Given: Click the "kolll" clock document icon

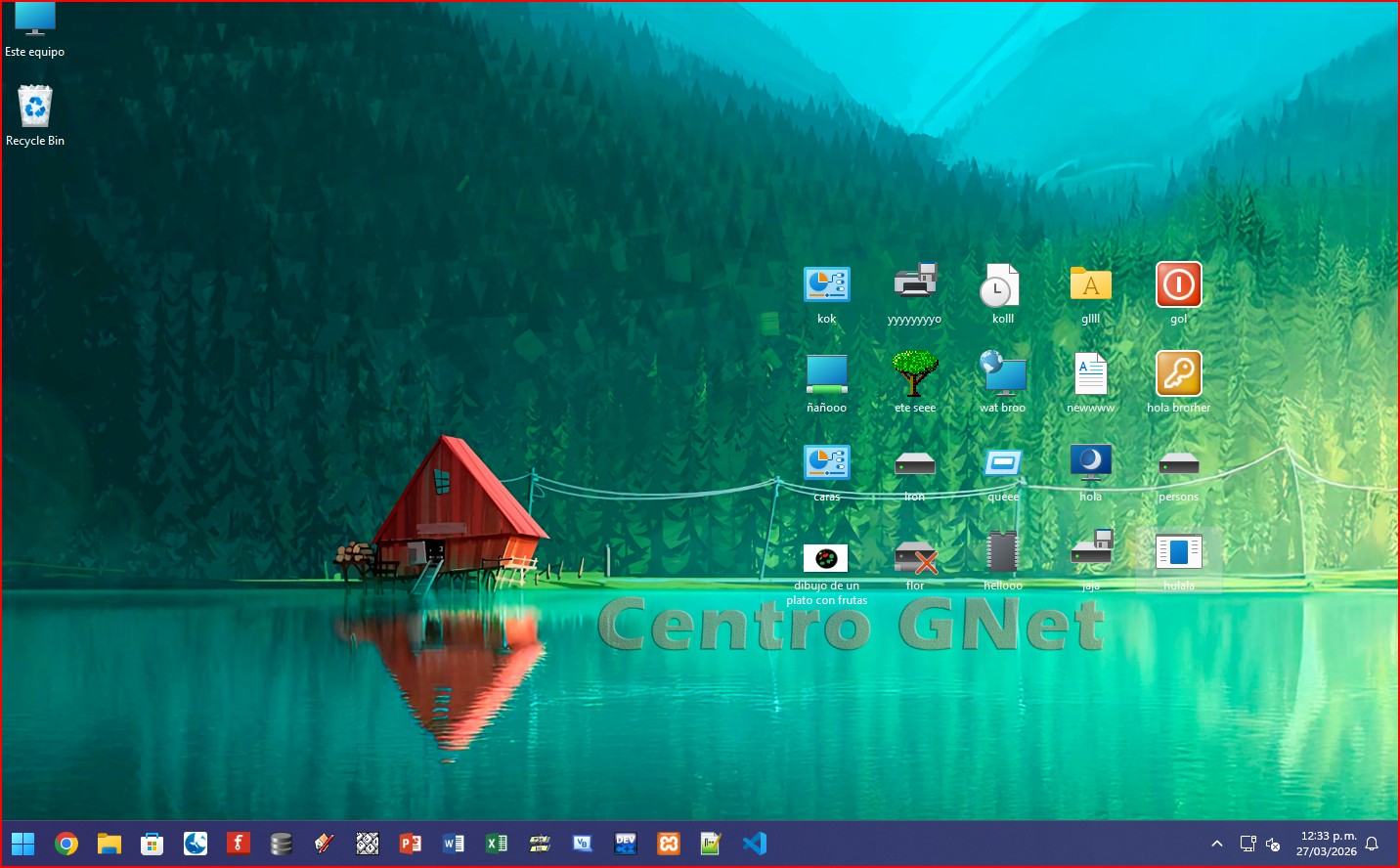Looking at the screenshot, I should (x=1002, y=285).
